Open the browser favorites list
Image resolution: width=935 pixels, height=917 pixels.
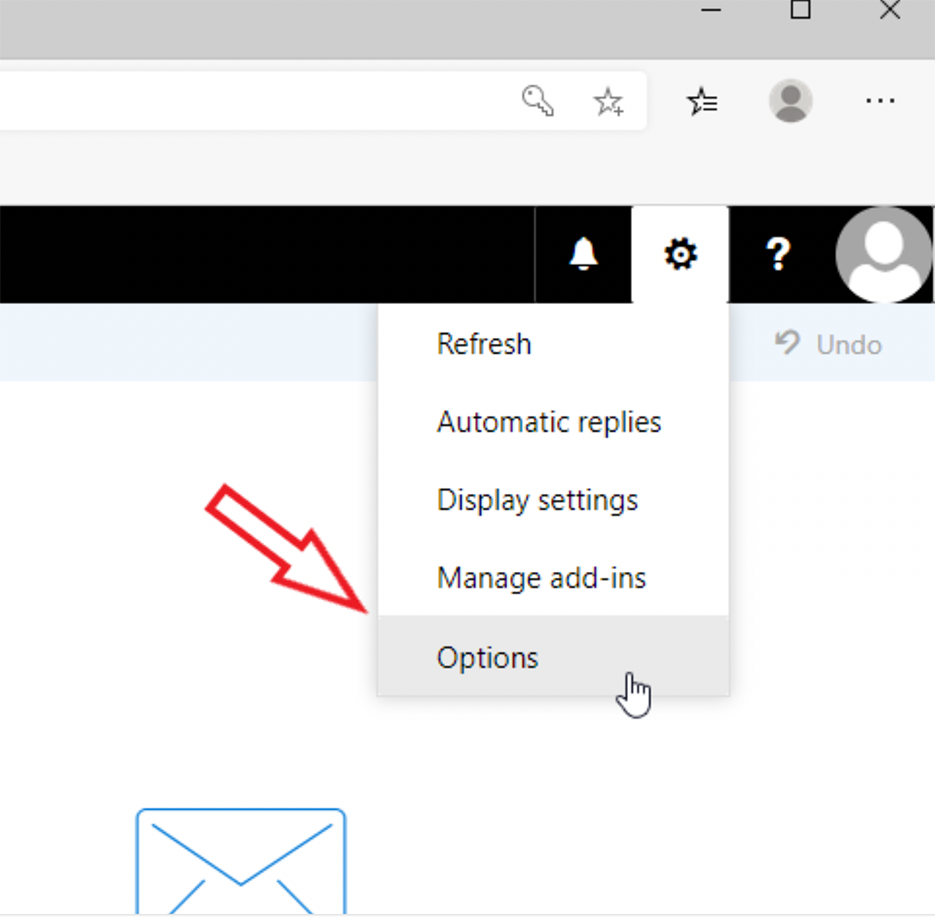(703, 100)
